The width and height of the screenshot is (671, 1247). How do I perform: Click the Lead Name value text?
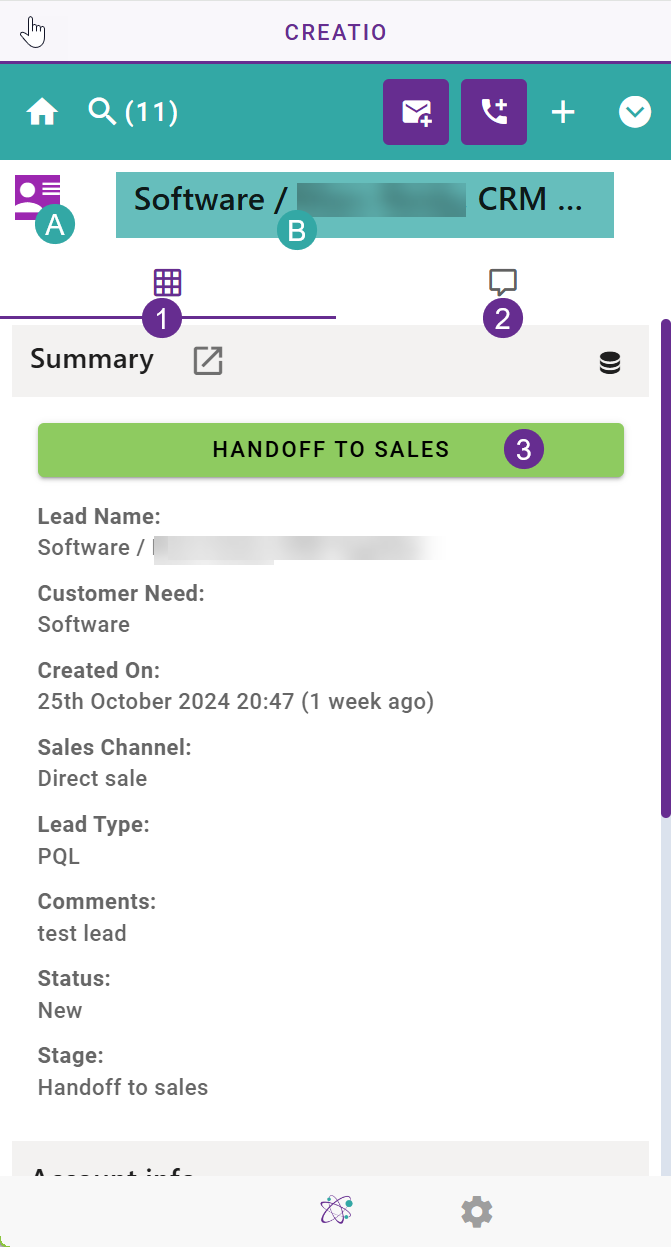pos(238,547)
